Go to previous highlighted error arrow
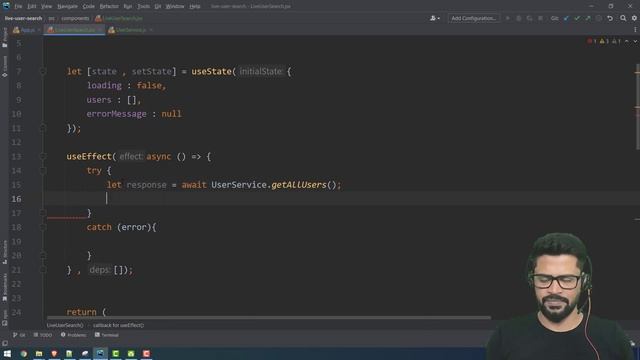This screenshot has width=640, height=360. coord(627,41)
